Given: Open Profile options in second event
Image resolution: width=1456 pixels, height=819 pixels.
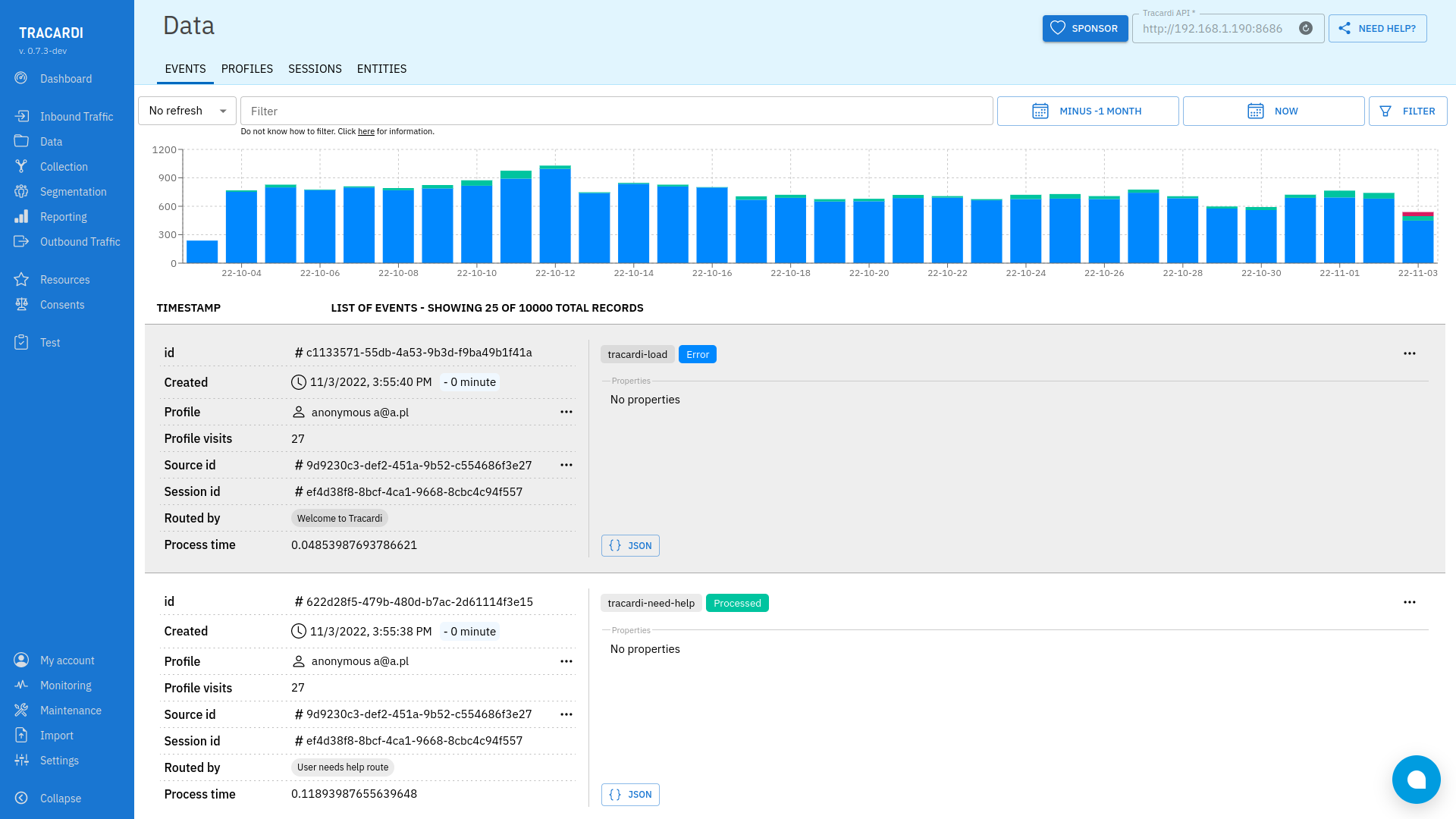Looking at the screenshot, I should click(x=566, y=661).
